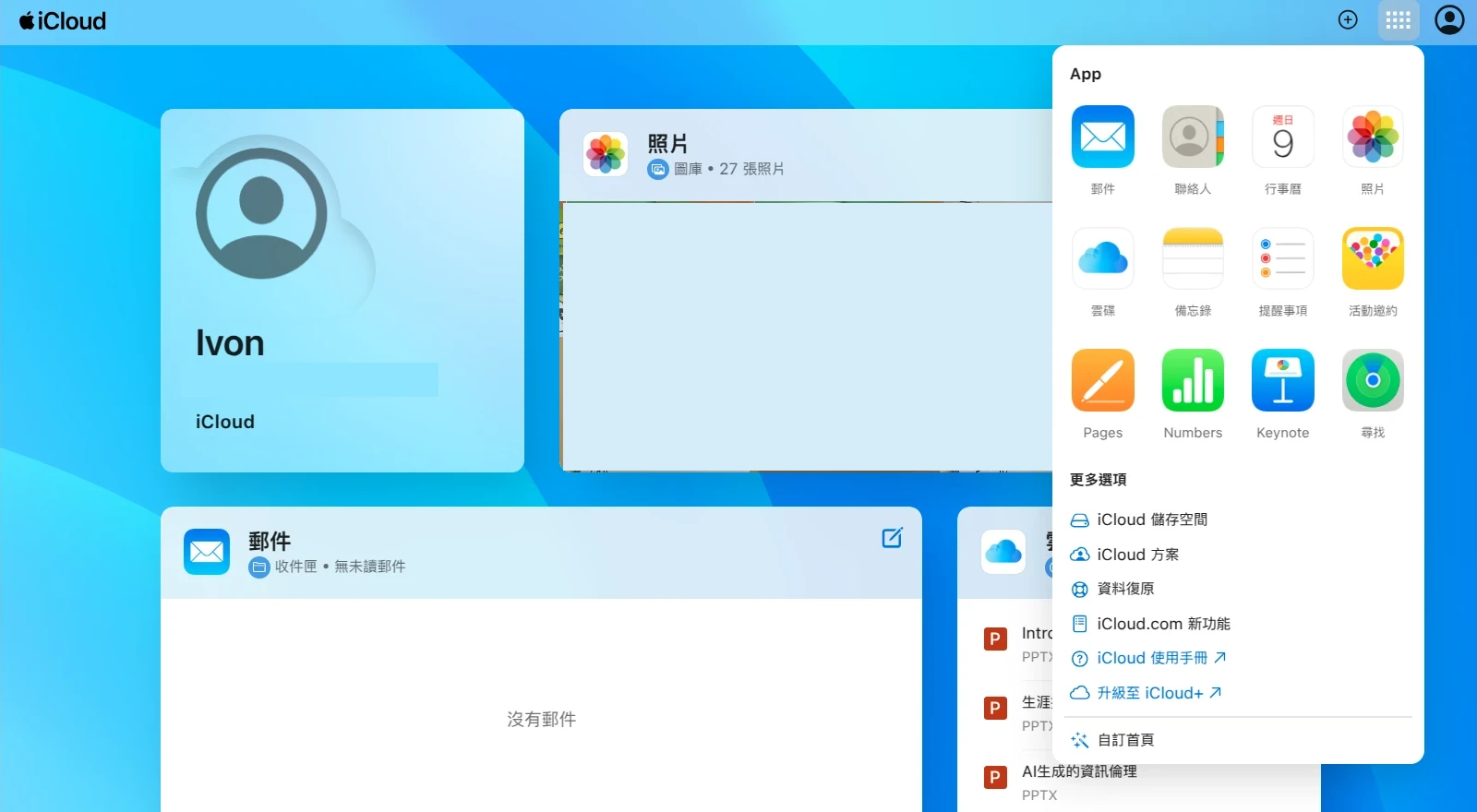The width and height of the screenshot is (1477, 812).
Task: Click the AI生成的資訊倫理 file name
Action: 1079,771
